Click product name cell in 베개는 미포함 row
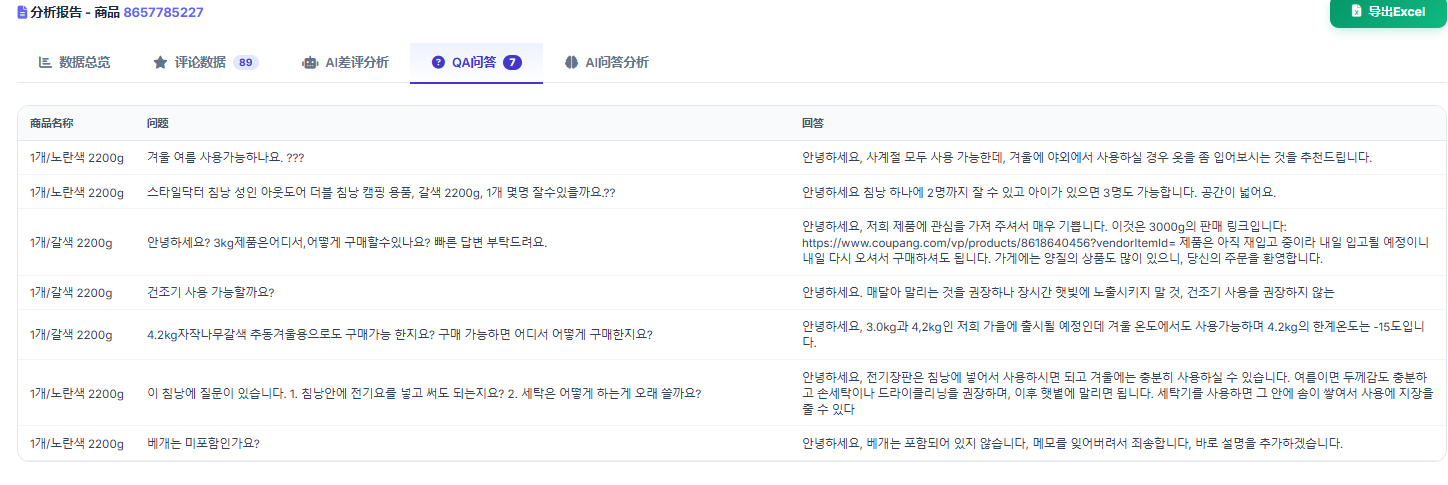Image resolution: width=1448 pixels, height=485 pixels. click(x=77, y=443)
